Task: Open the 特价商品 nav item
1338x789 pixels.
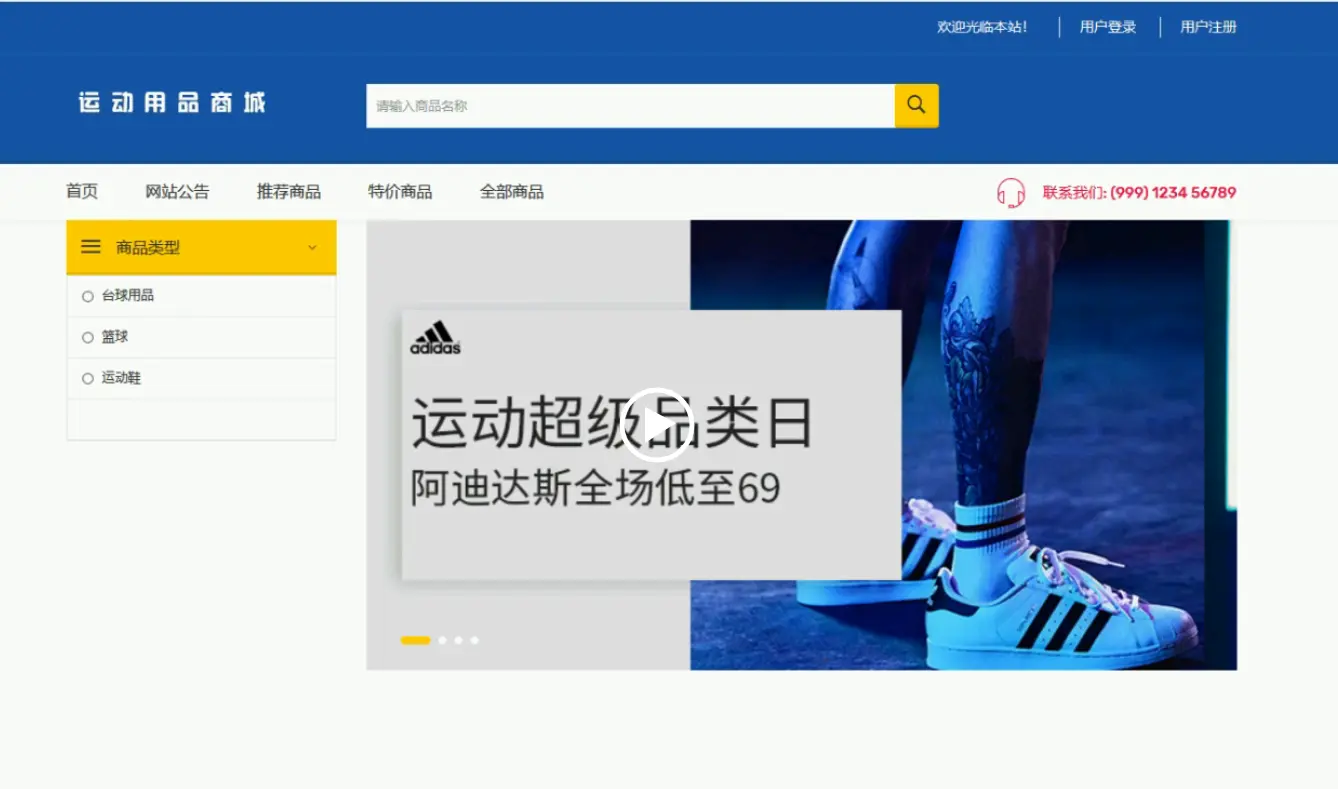Action: pyautogui.click(x=400, y=191)
